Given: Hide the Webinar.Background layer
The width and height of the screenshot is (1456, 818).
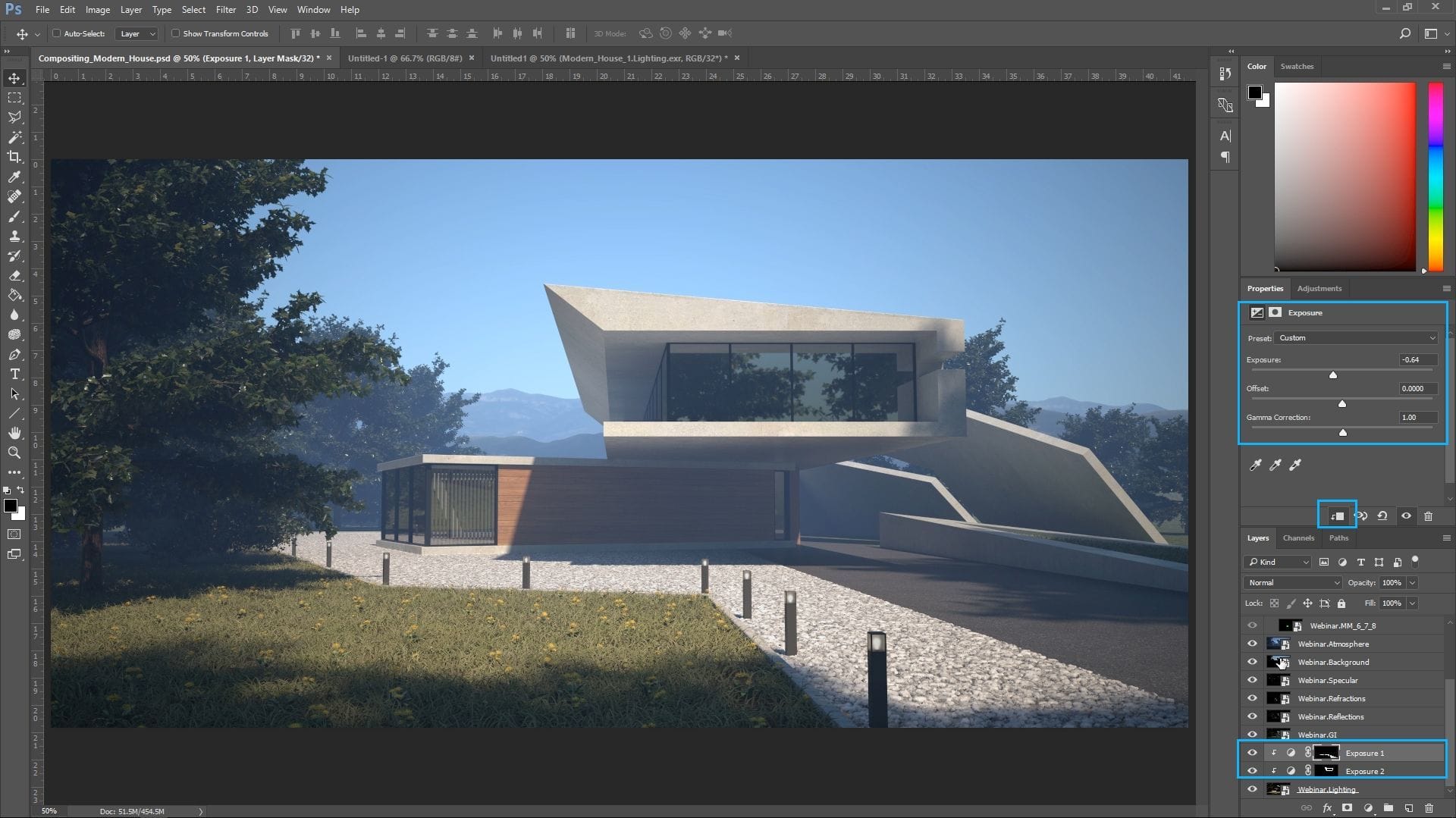Looking at the screenshot, I should [x=1252, y=662].
